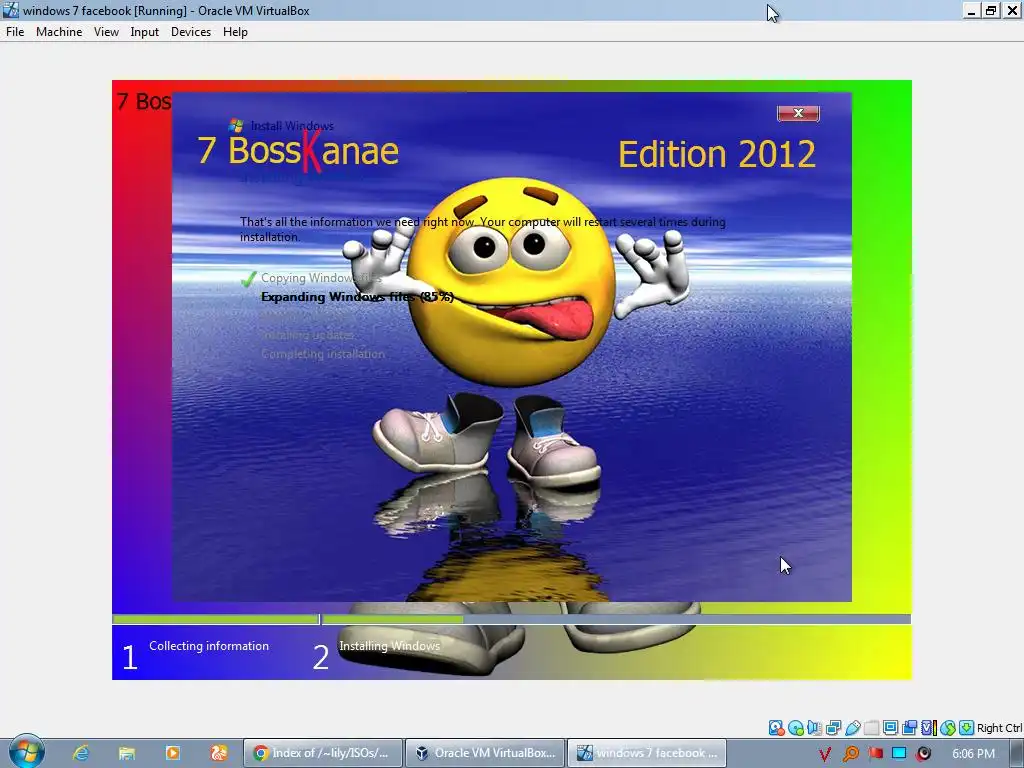This screenshot has height=768, width=1024.
Task: Click the audio status icon in VirtualBox status bar
Action: (814, 728)
